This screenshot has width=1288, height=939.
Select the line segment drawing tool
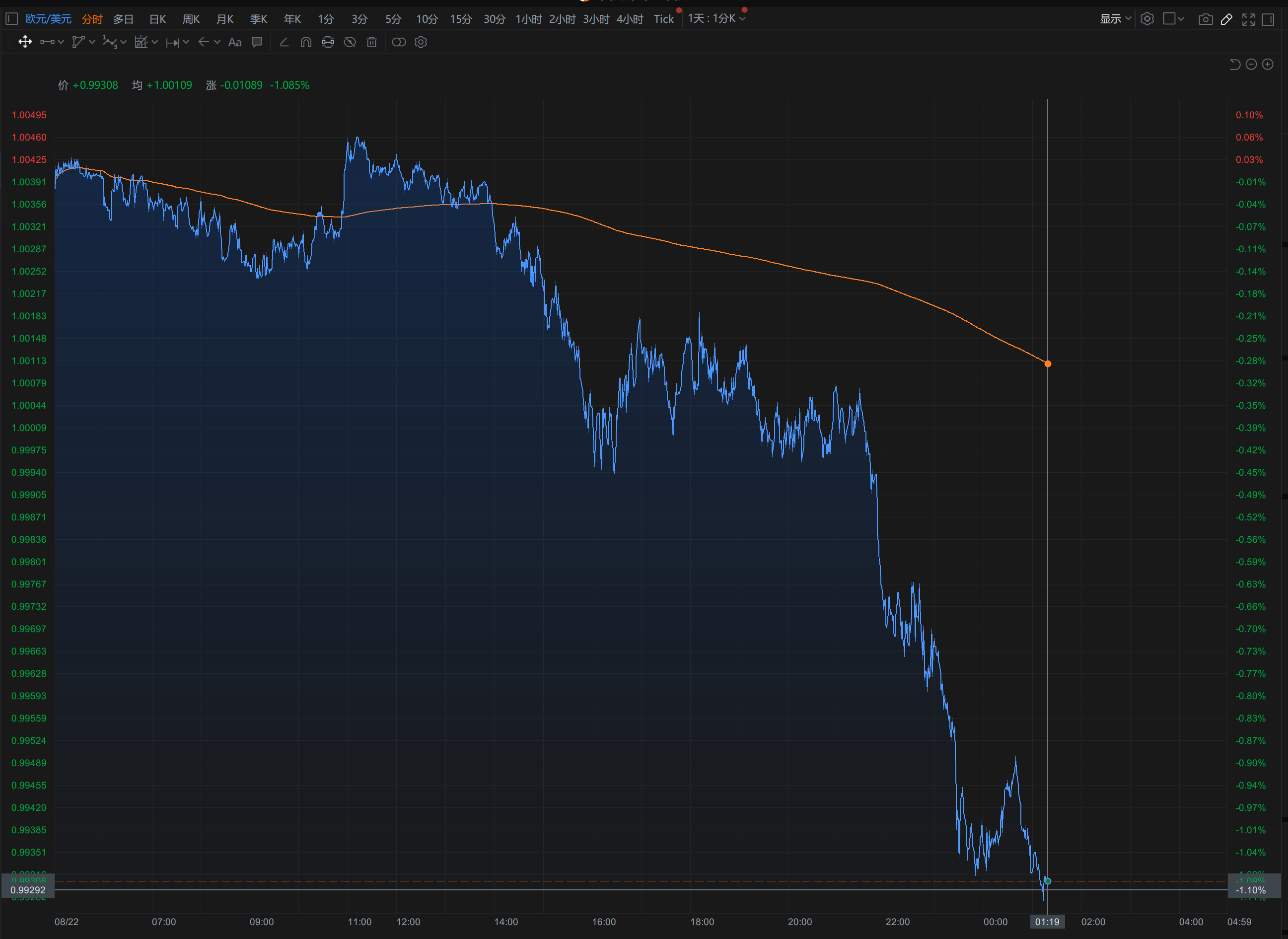click(48, 42)
